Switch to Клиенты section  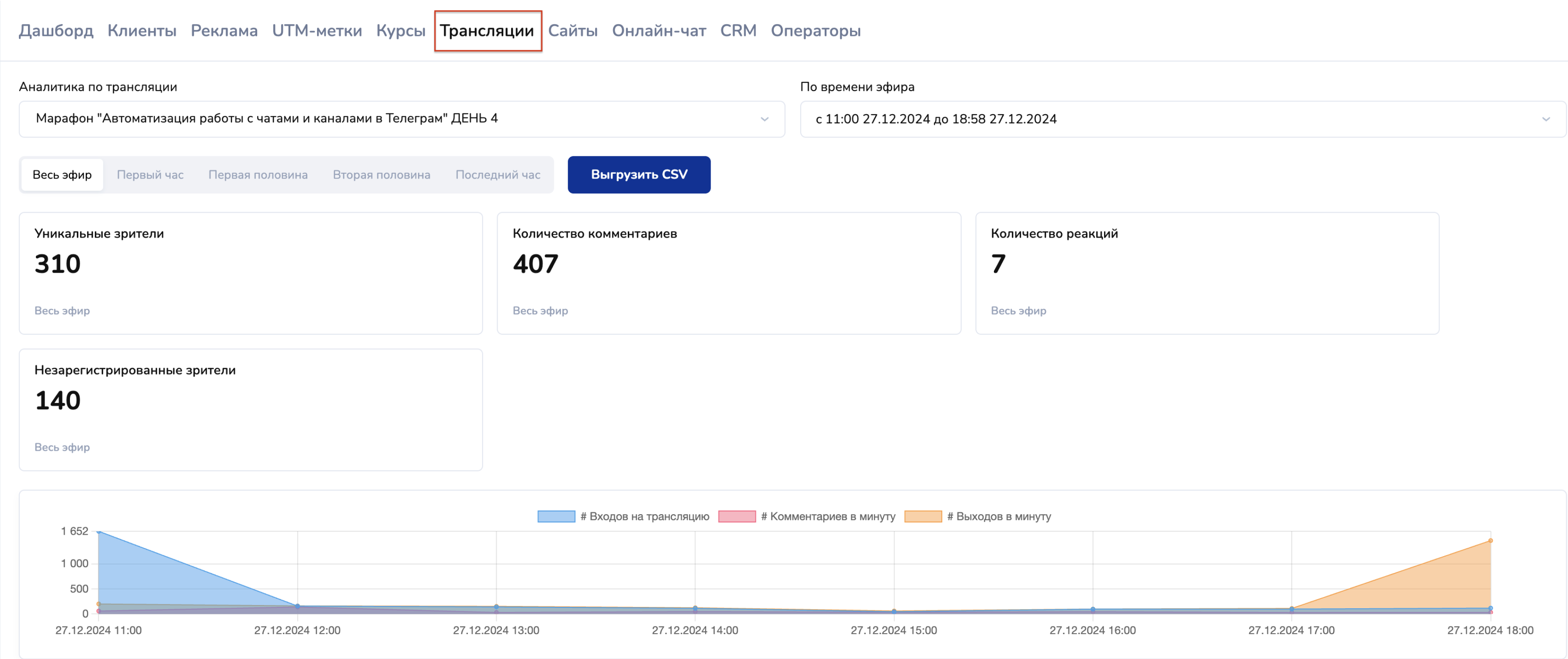[x=142, y=31]
